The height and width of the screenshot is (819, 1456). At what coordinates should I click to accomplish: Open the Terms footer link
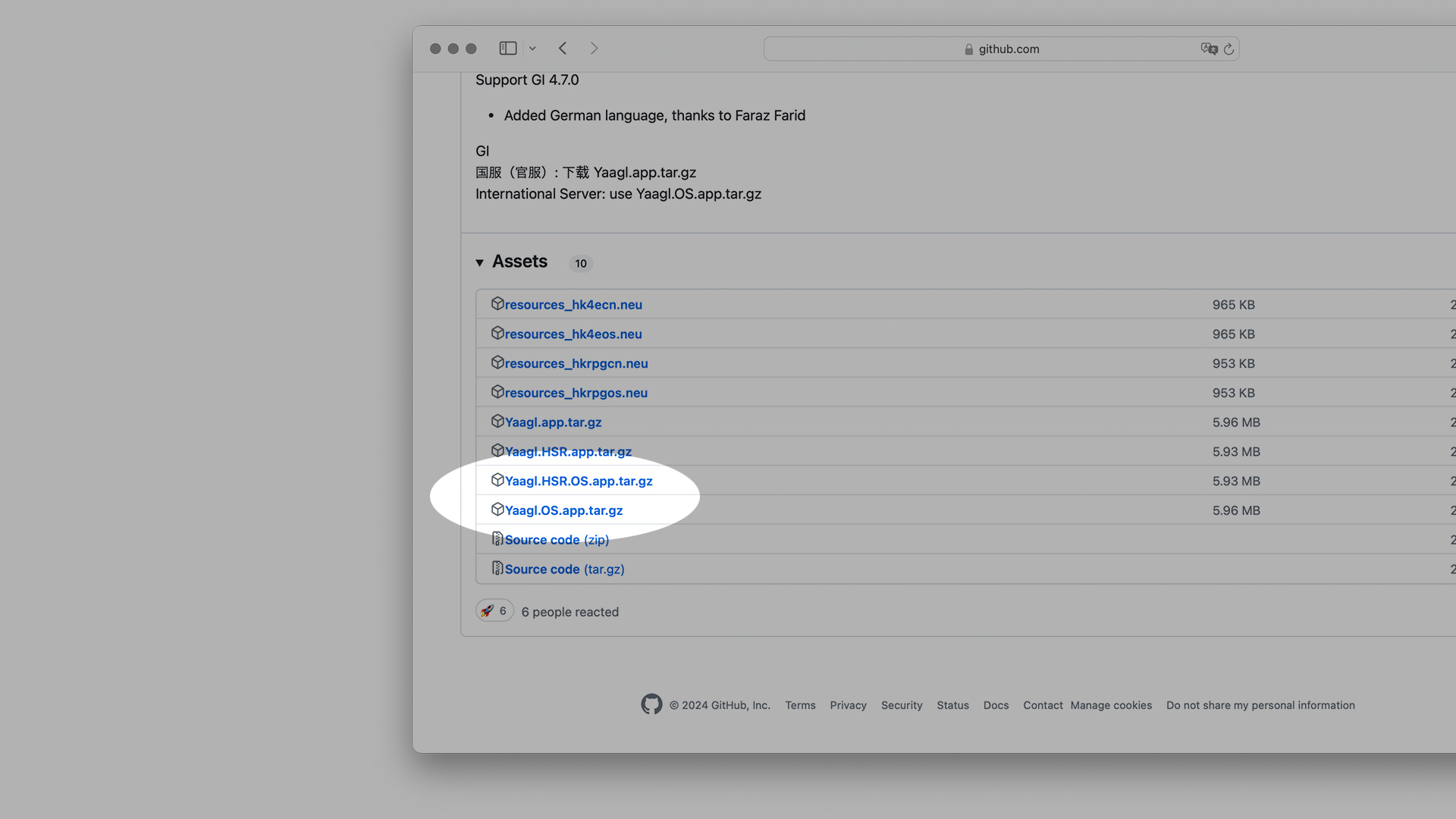click(x=800, y=705)
